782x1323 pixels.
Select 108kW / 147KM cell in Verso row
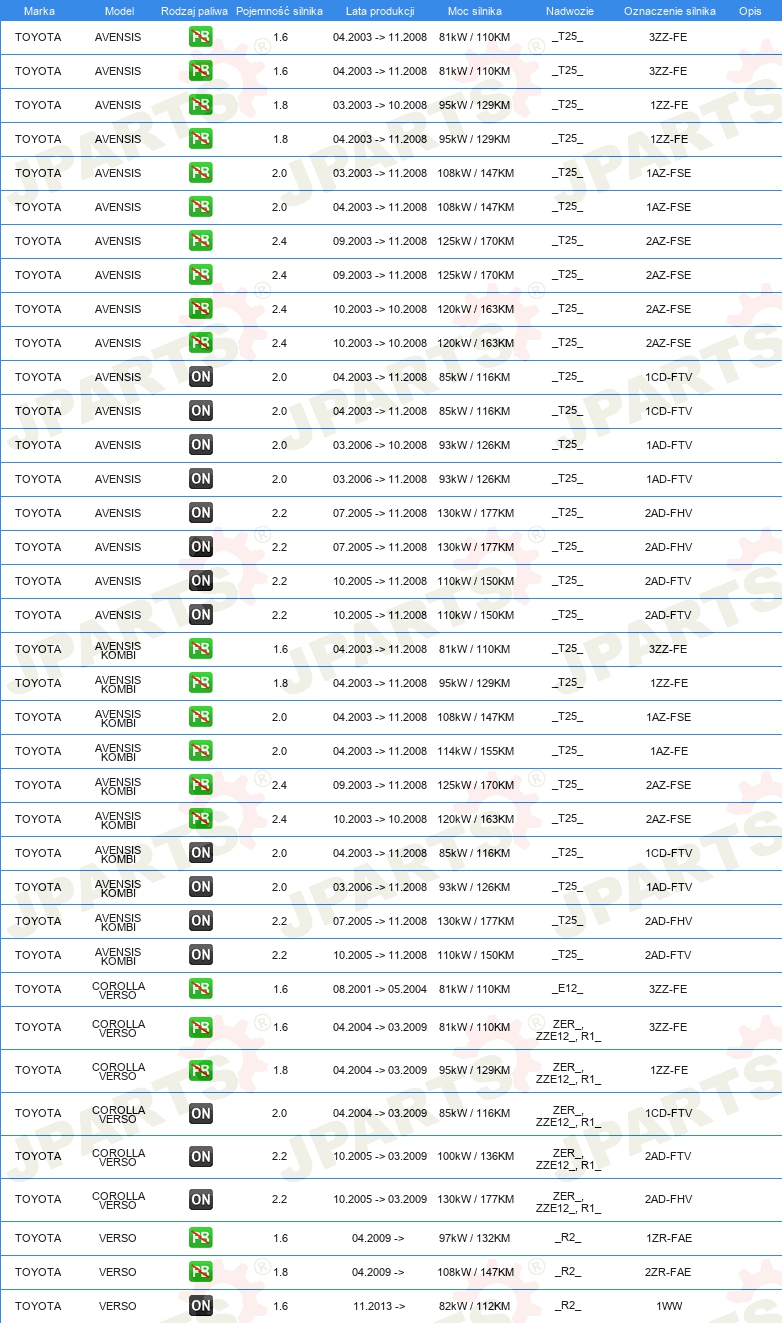pyautogui.click(x=476, y=1272)
